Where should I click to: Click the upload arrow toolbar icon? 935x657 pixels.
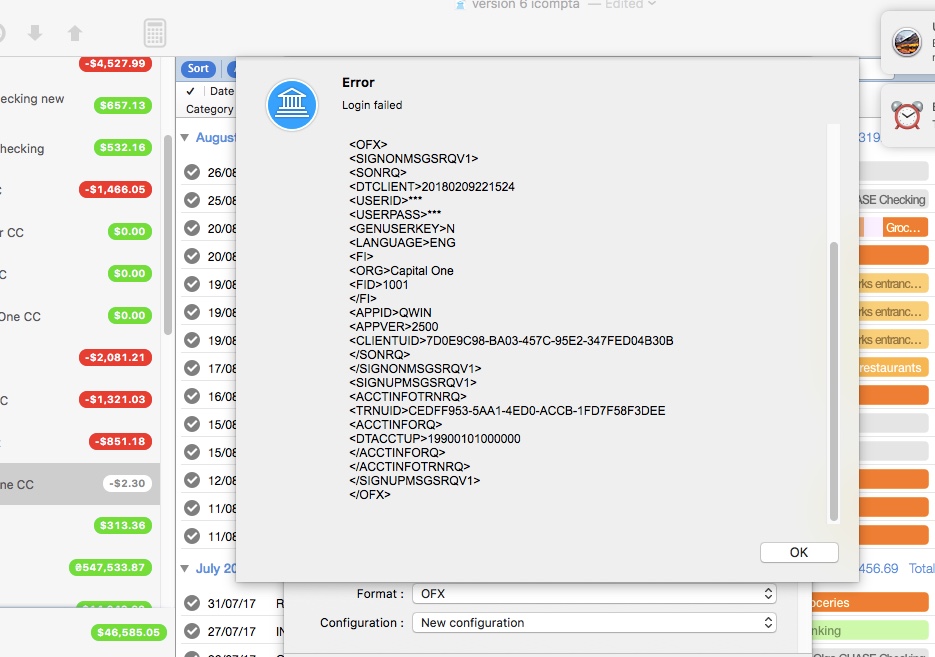[x=75, y=33]
